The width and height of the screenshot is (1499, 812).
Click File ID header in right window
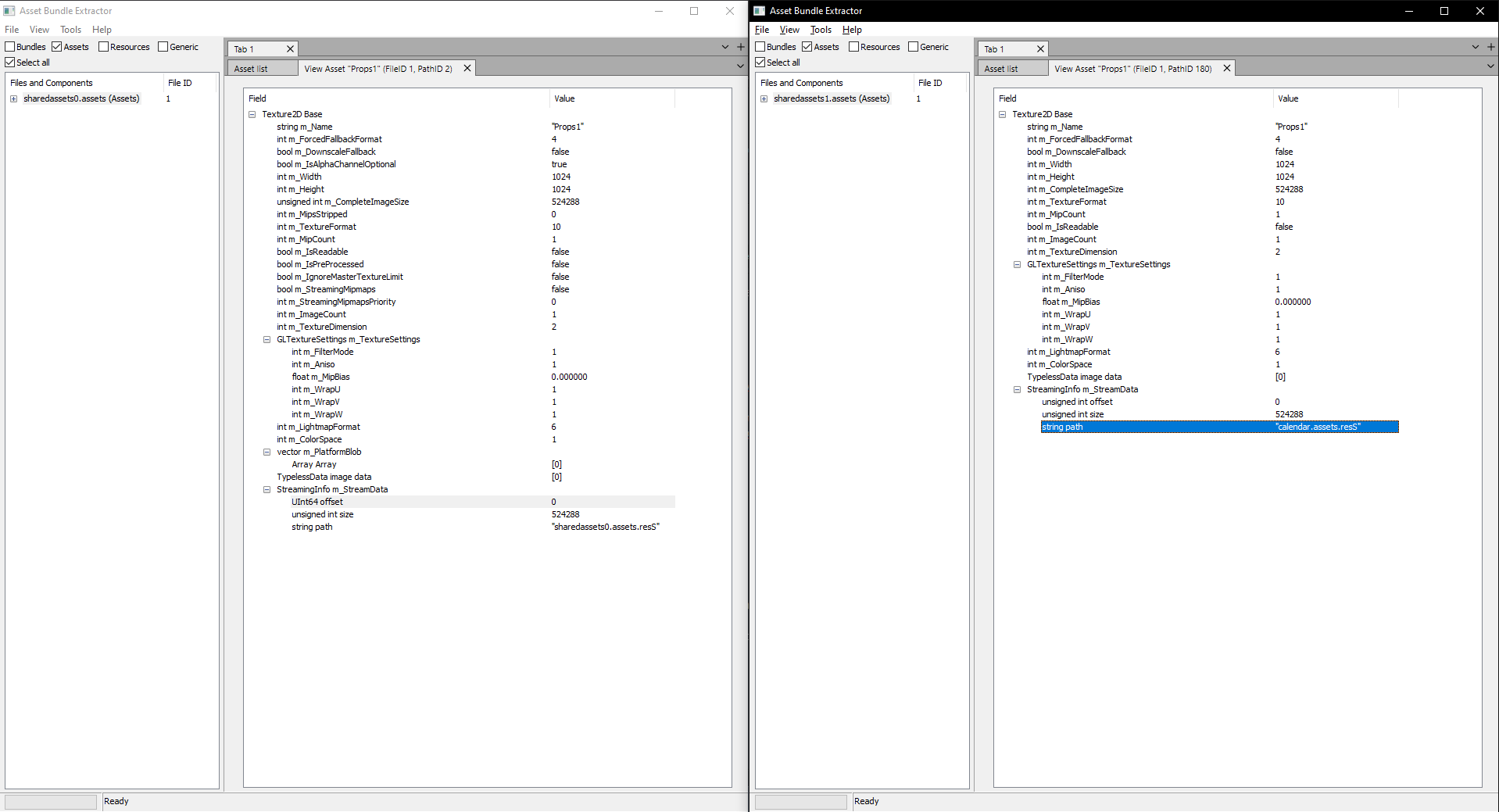(x=940, y=83)
